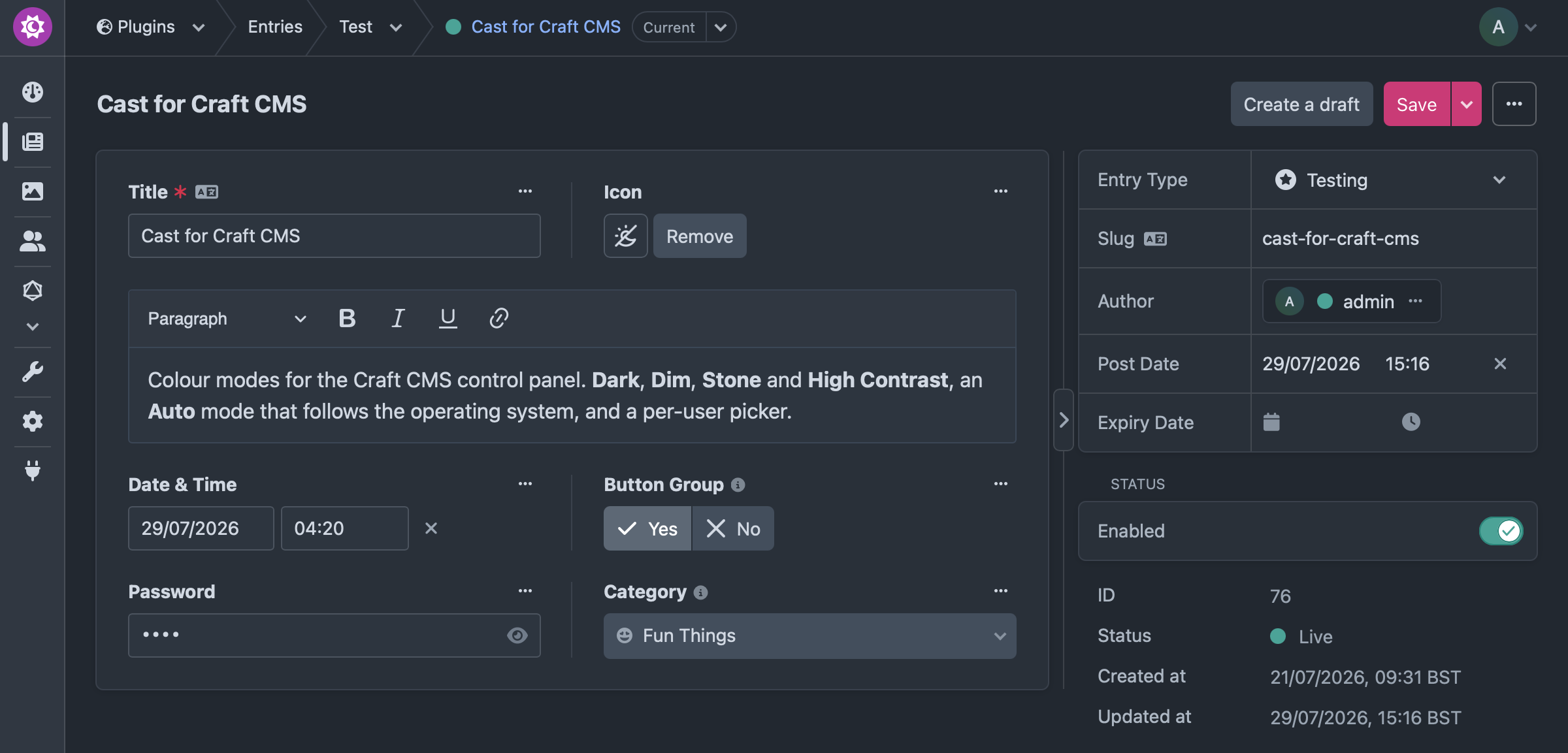This screenshot has width=1568, height=753.
Task: Open the Category Fun Things dropdown
Action: click(810, 635)
